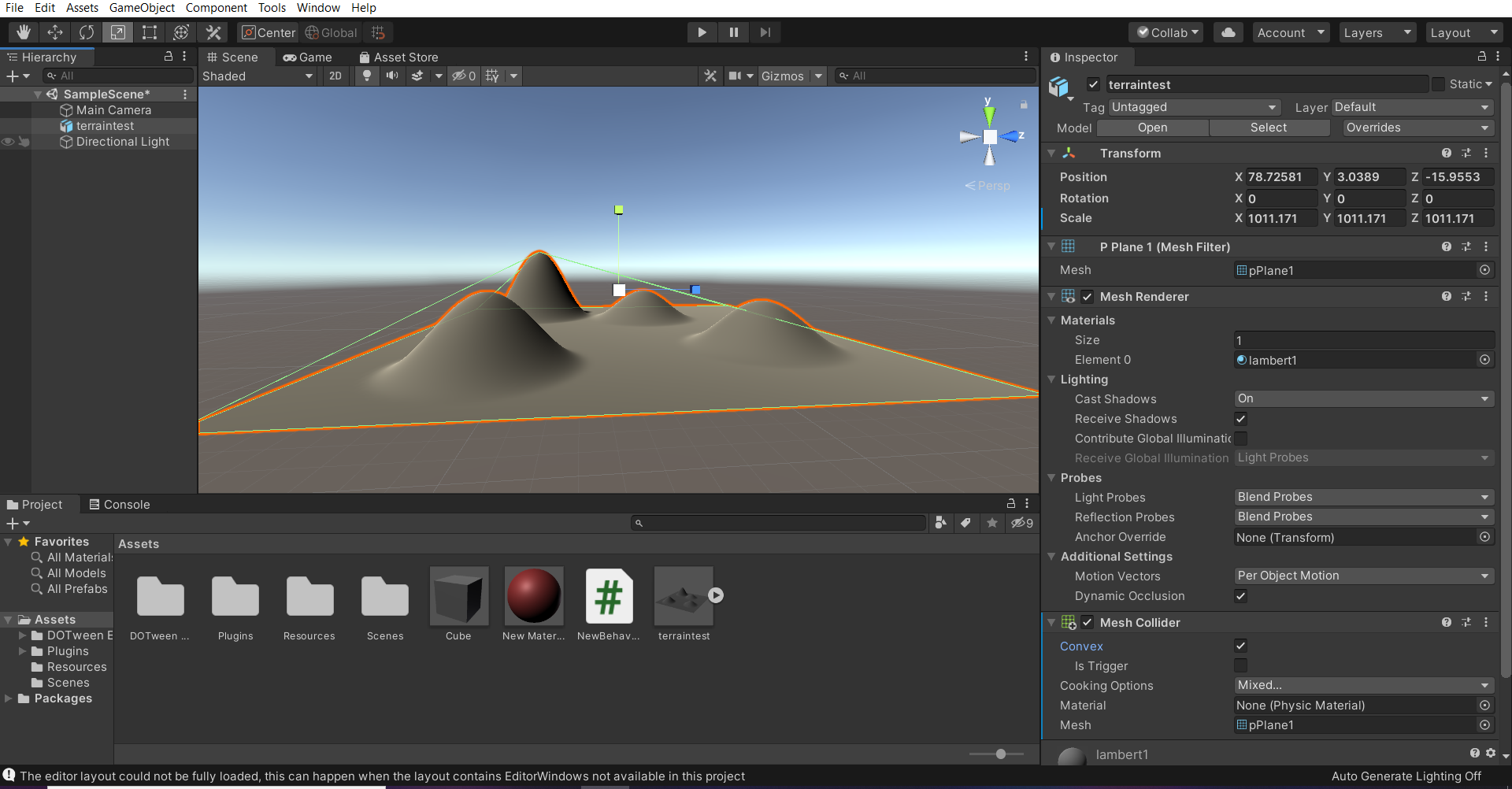Click the model Select button
The image size is (1512, 789).
[x=1269, y=128]
